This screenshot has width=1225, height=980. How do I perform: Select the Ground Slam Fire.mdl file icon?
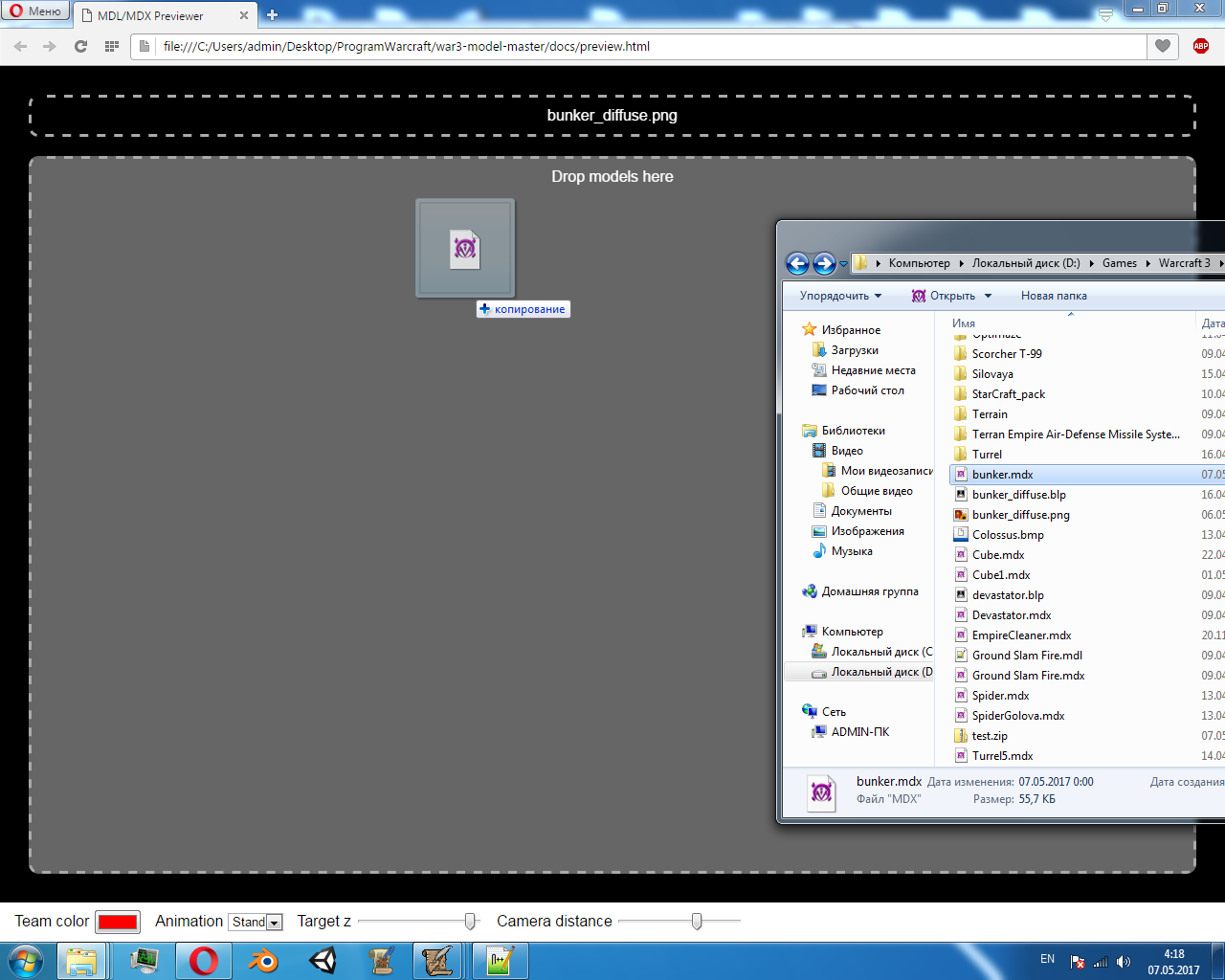[x=961, y=656]
